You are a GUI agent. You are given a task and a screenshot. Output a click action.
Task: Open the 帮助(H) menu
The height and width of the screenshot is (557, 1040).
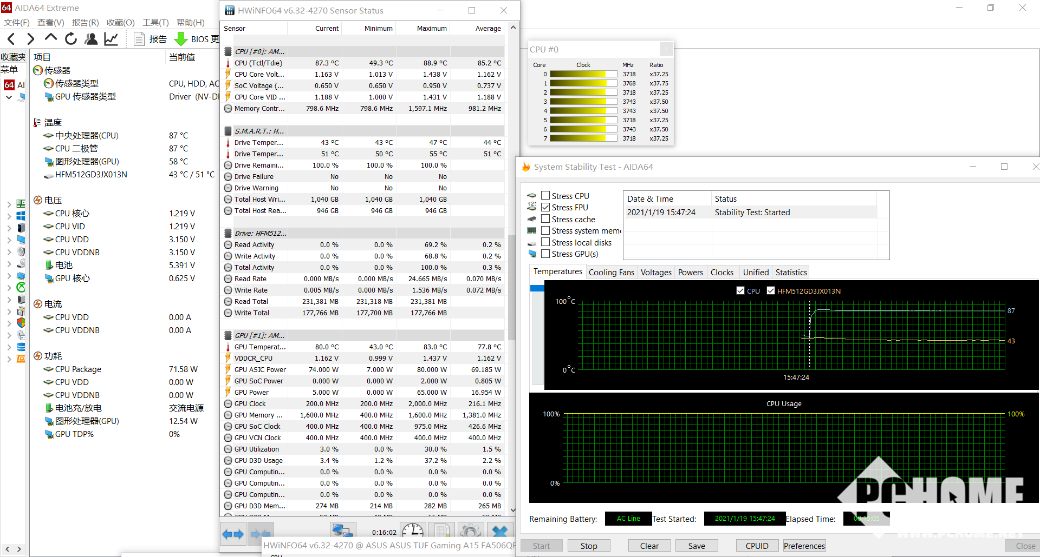[190, 23]
